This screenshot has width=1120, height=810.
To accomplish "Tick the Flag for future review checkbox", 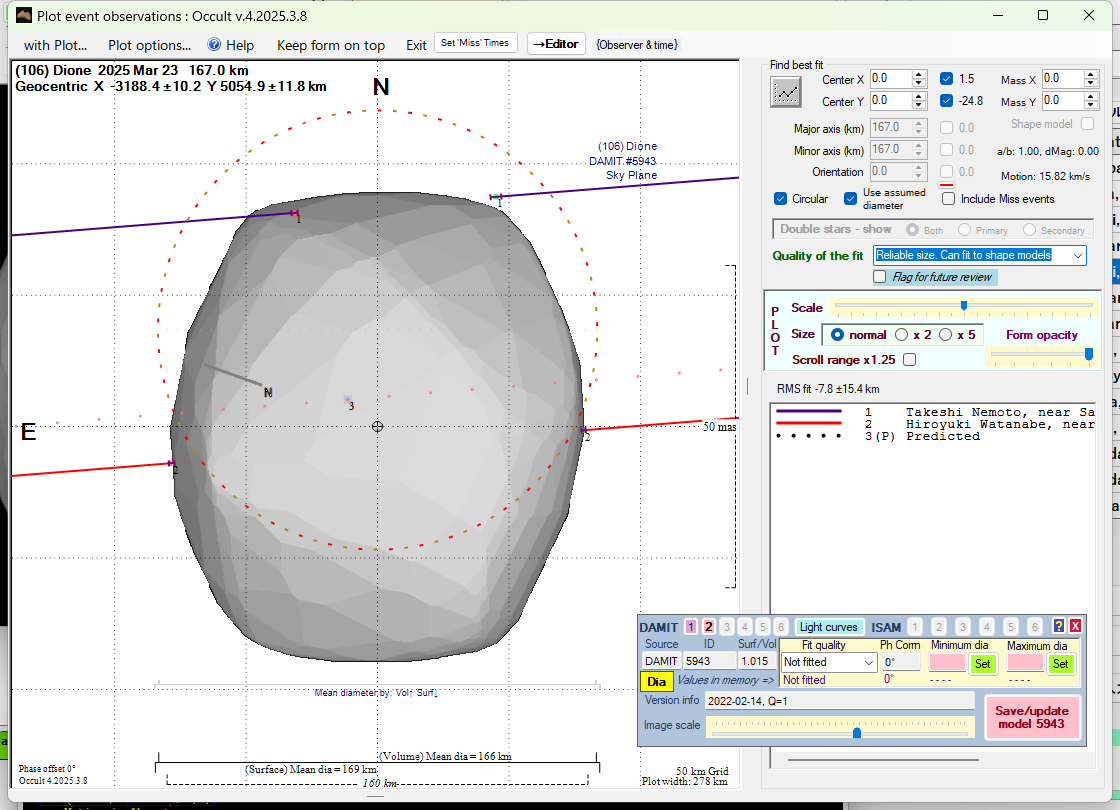I will click(880, 277).
